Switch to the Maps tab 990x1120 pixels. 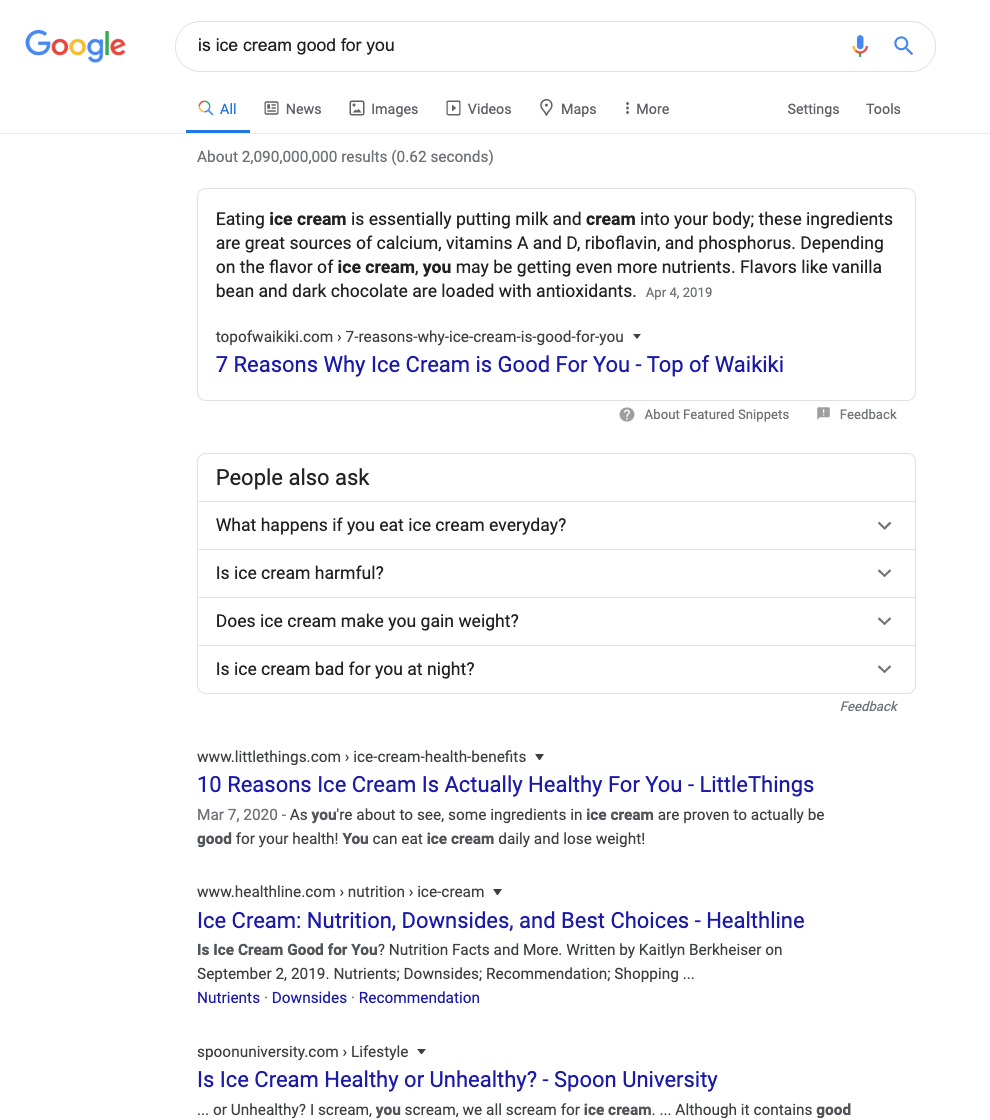pyautogui.click(x=567, y=109)
